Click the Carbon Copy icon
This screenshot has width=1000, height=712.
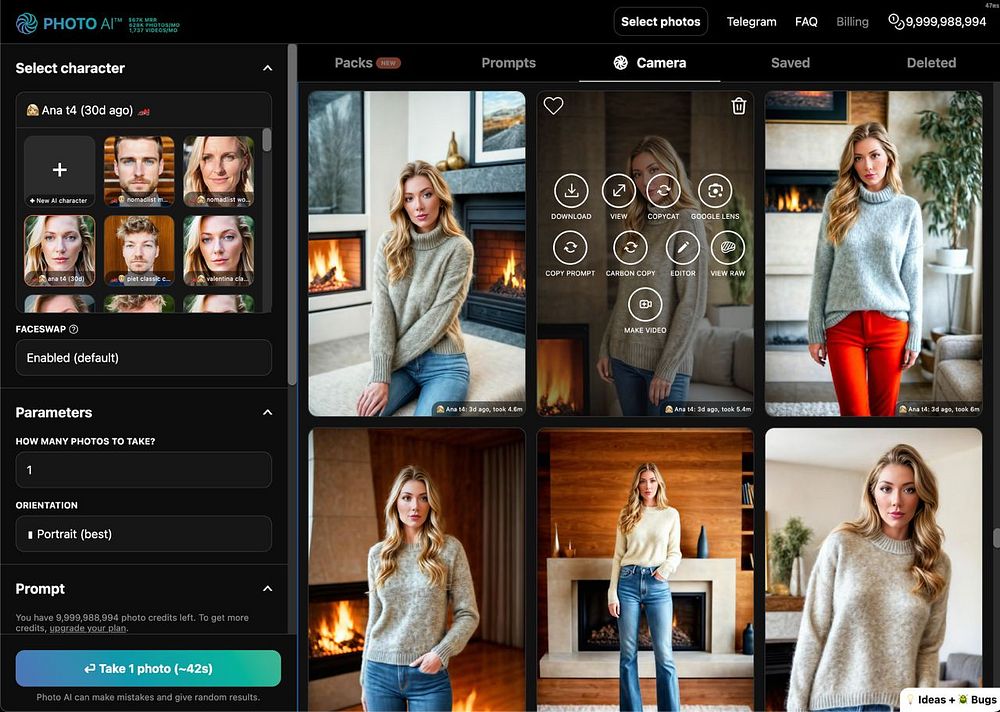pyautogui.click(x=630, y=248)
